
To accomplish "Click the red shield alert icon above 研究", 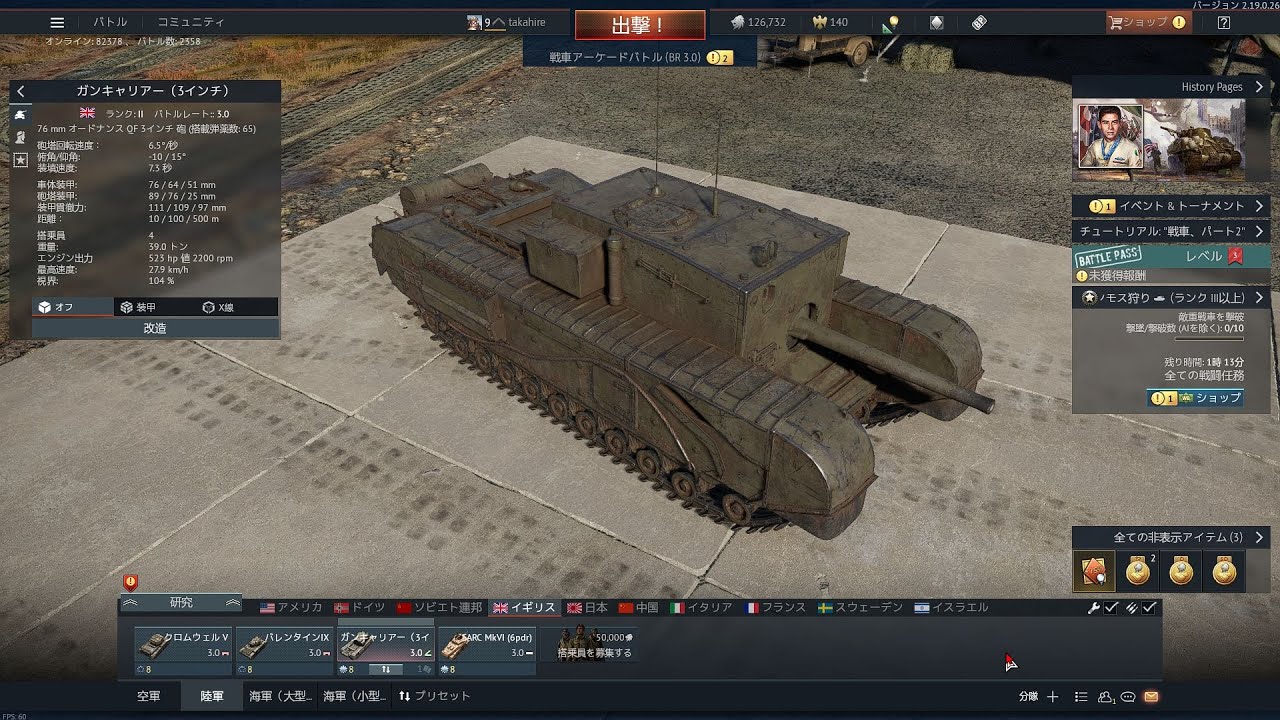I will point(130,582).
